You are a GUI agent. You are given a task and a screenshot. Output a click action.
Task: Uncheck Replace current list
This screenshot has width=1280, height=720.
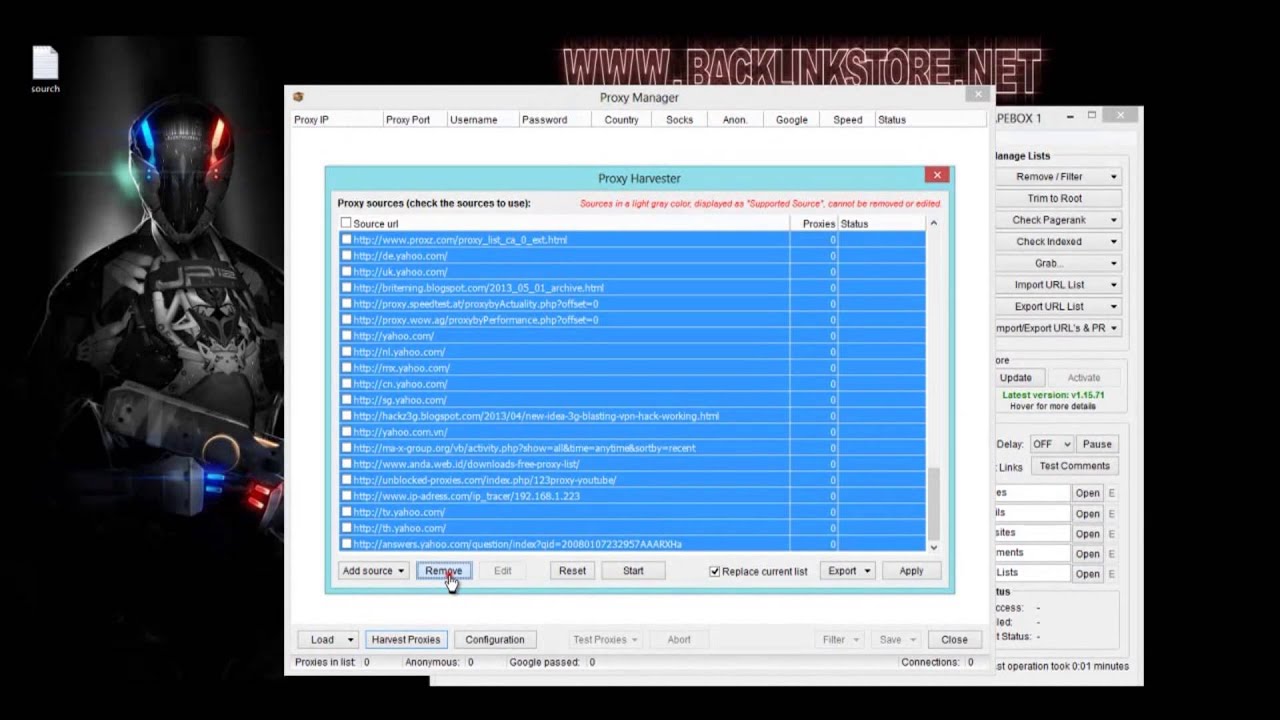coord(714,571)
